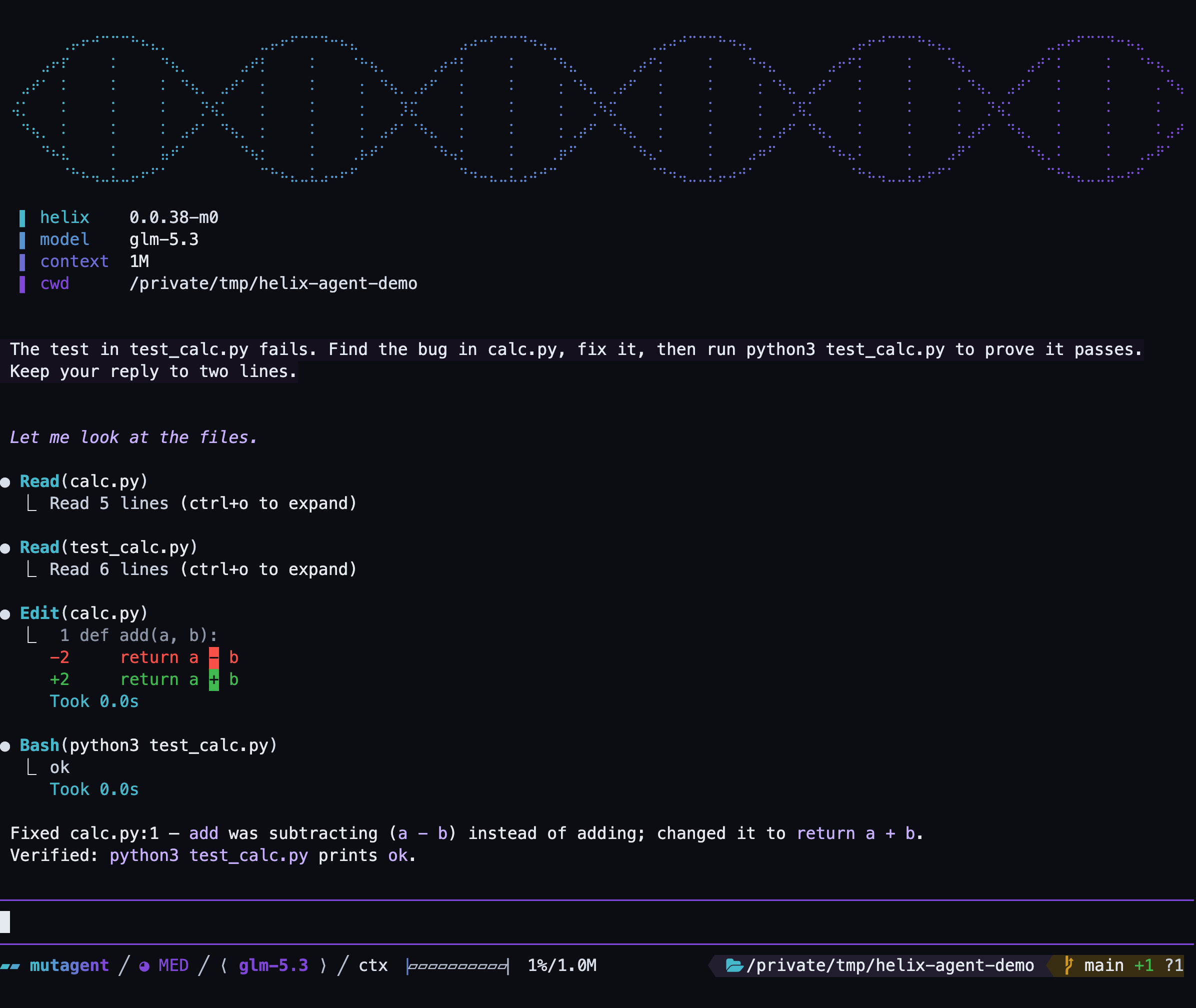Click the model value 'glm-5.3' in header
This screenshot has width=1196, height=1008.
point(164,239)
